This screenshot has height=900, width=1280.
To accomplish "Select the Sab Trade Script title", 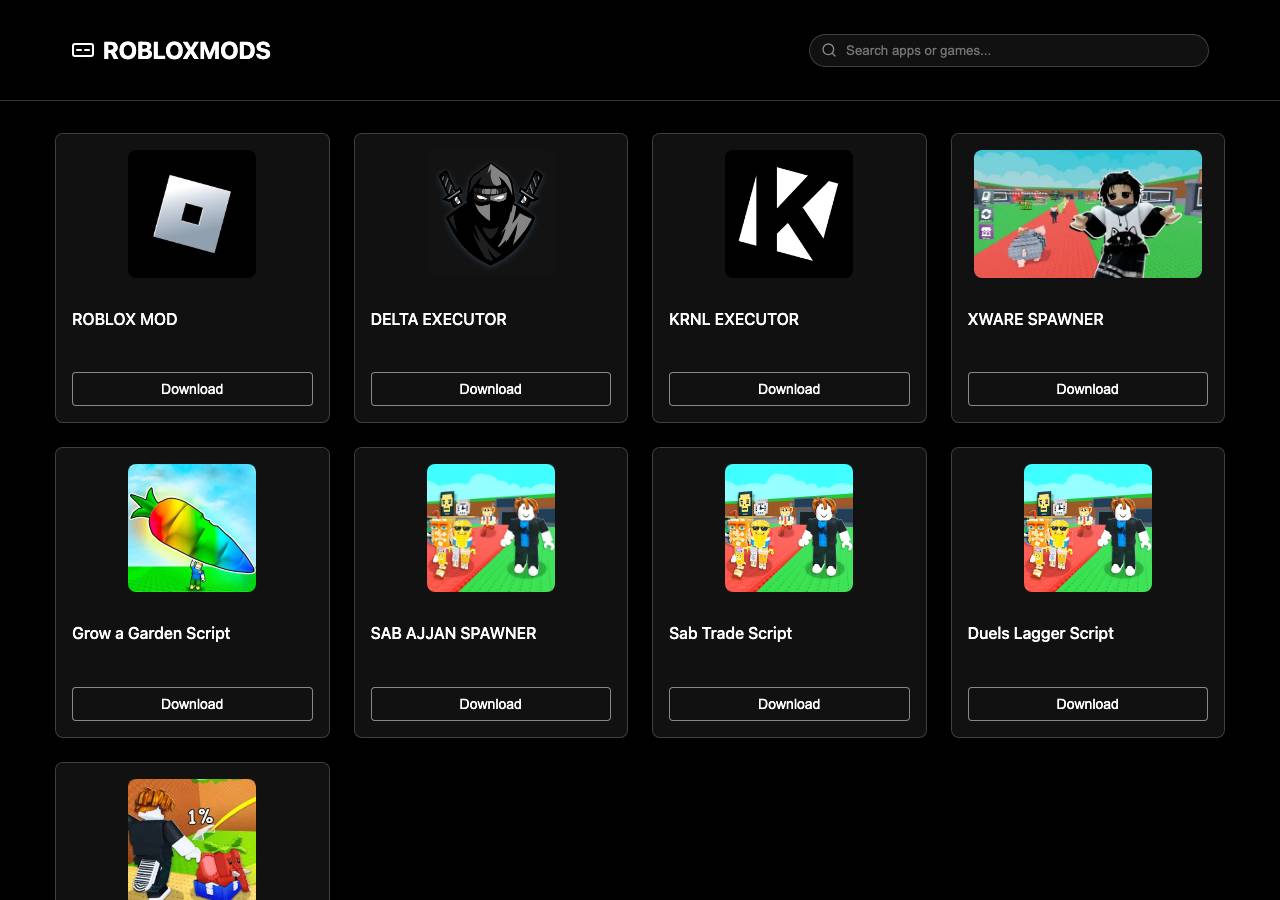I will click(730, 633).
